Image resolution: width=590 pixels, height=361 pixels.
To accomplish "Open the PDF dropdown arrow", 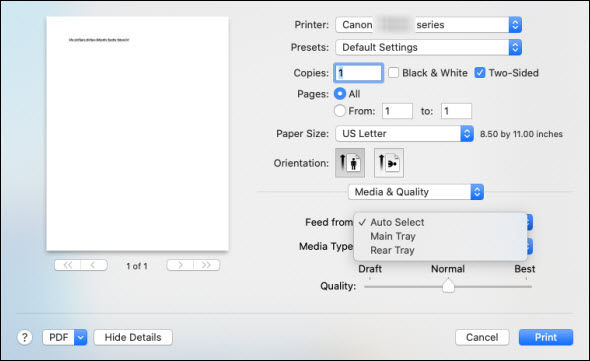I will [81, 337].
